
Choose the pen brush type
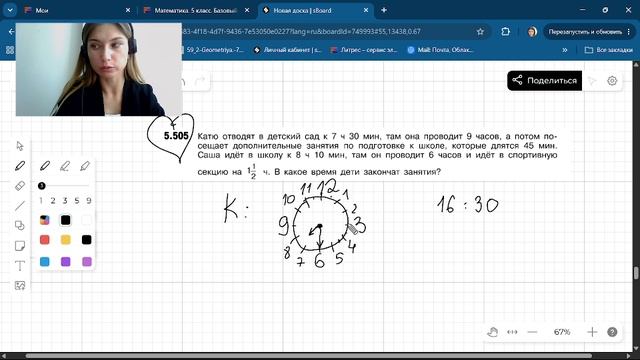coord(45,166)
